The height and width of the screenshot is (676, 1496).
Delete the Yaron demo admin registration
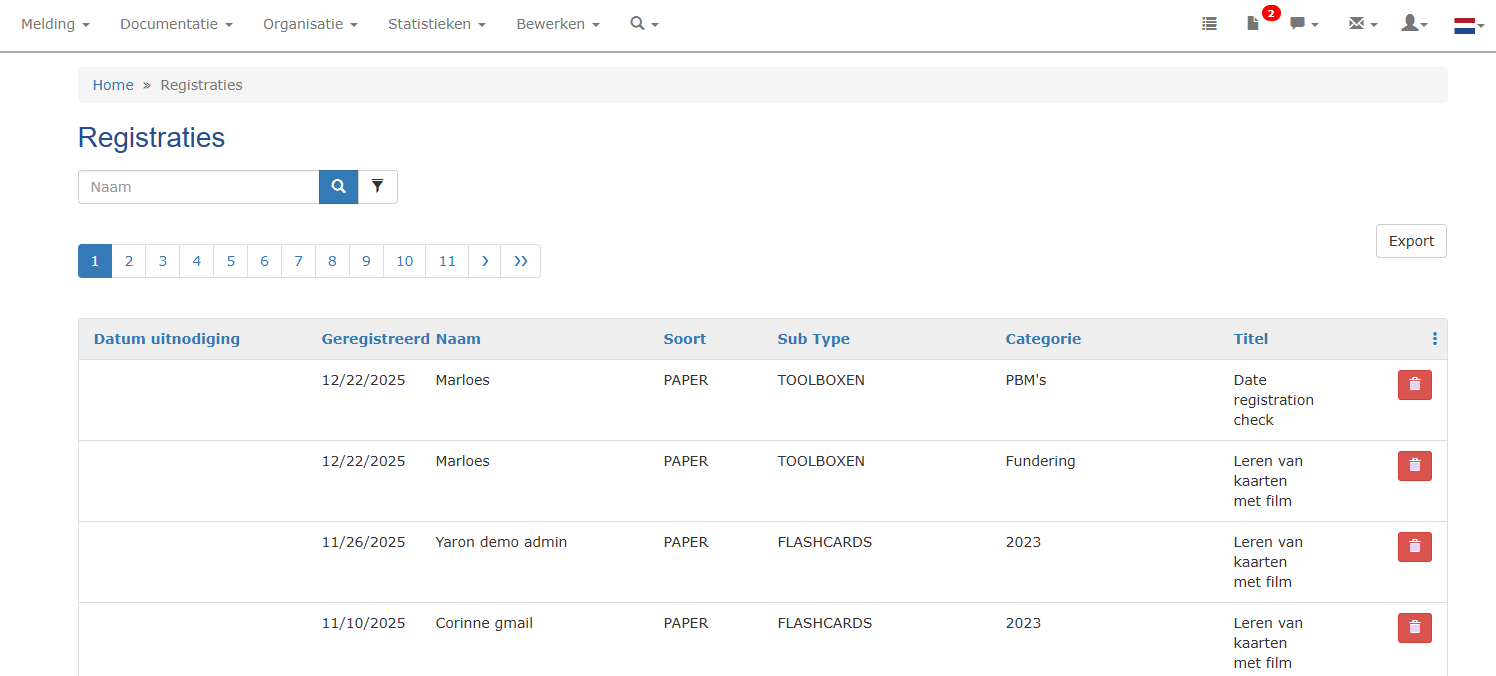pos(1414,547)
